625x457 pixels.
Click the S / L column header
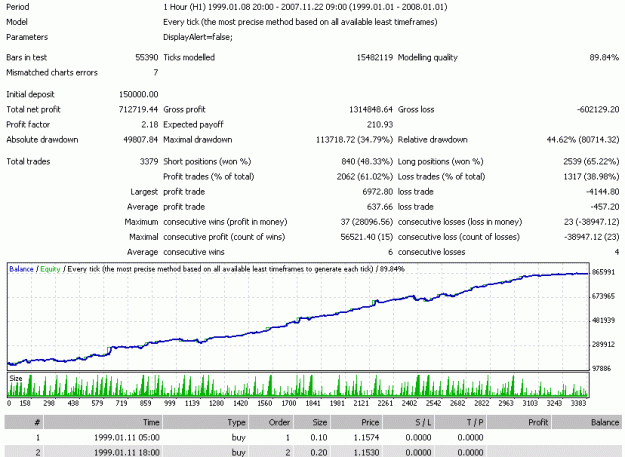(x=408, y=422)
